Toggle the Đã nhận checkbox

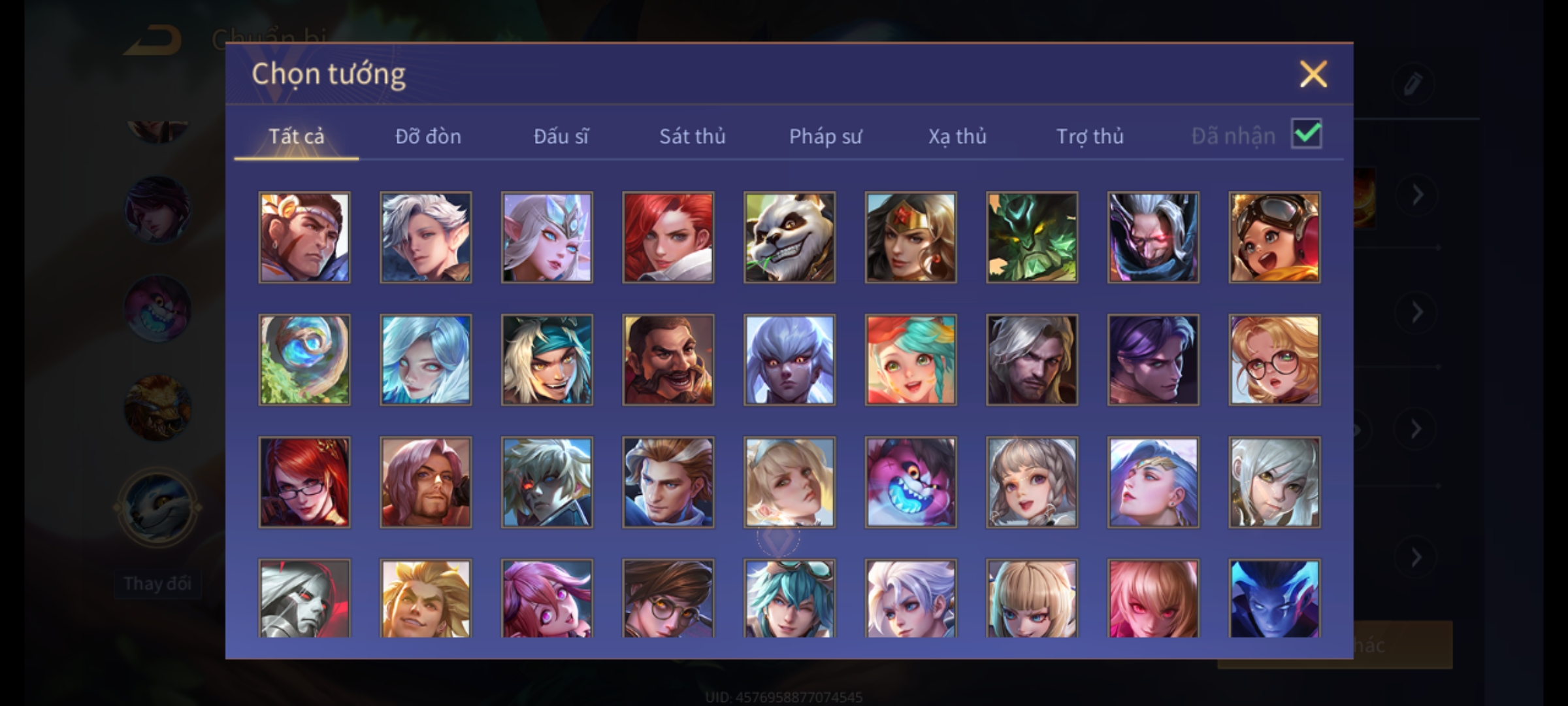tap(1306, 134)
